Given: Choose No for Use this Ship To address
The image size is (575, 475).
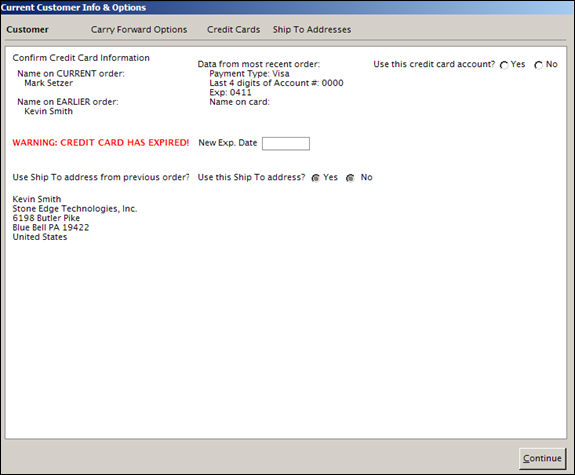Looking at the screenshot, I should point(350,178).
